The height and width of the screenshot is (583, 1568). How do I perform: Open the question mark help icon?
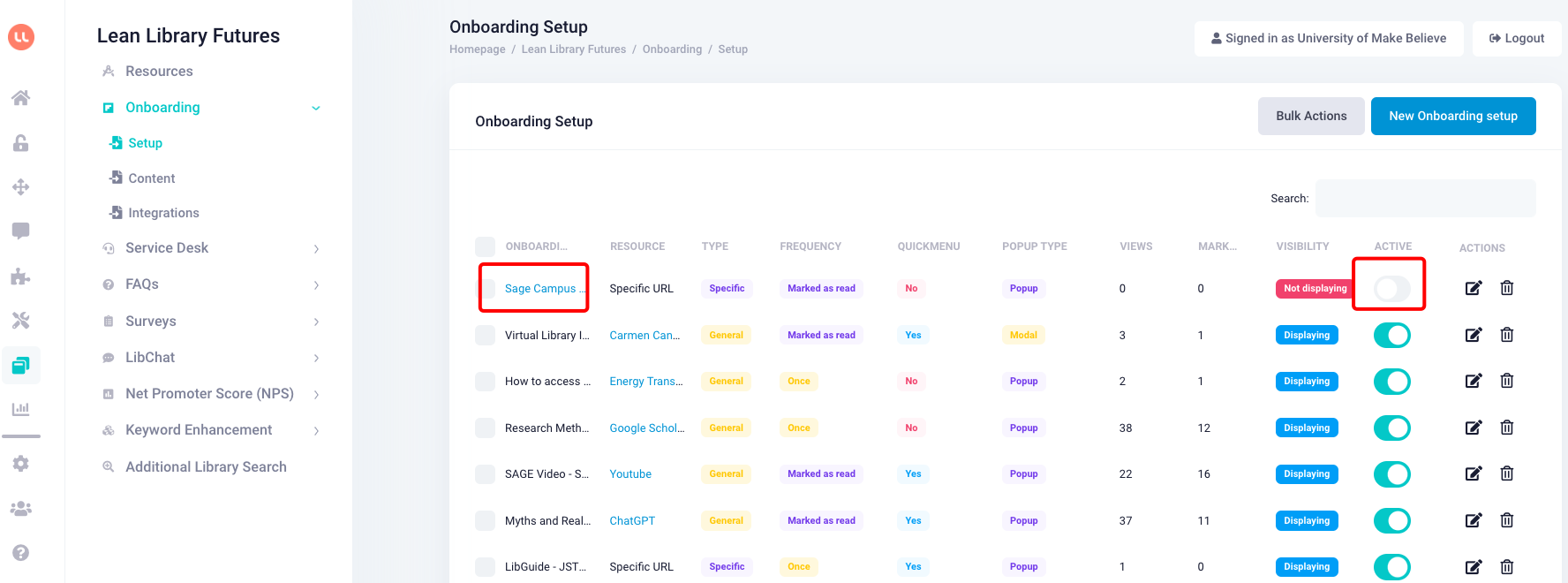(21, 553)
